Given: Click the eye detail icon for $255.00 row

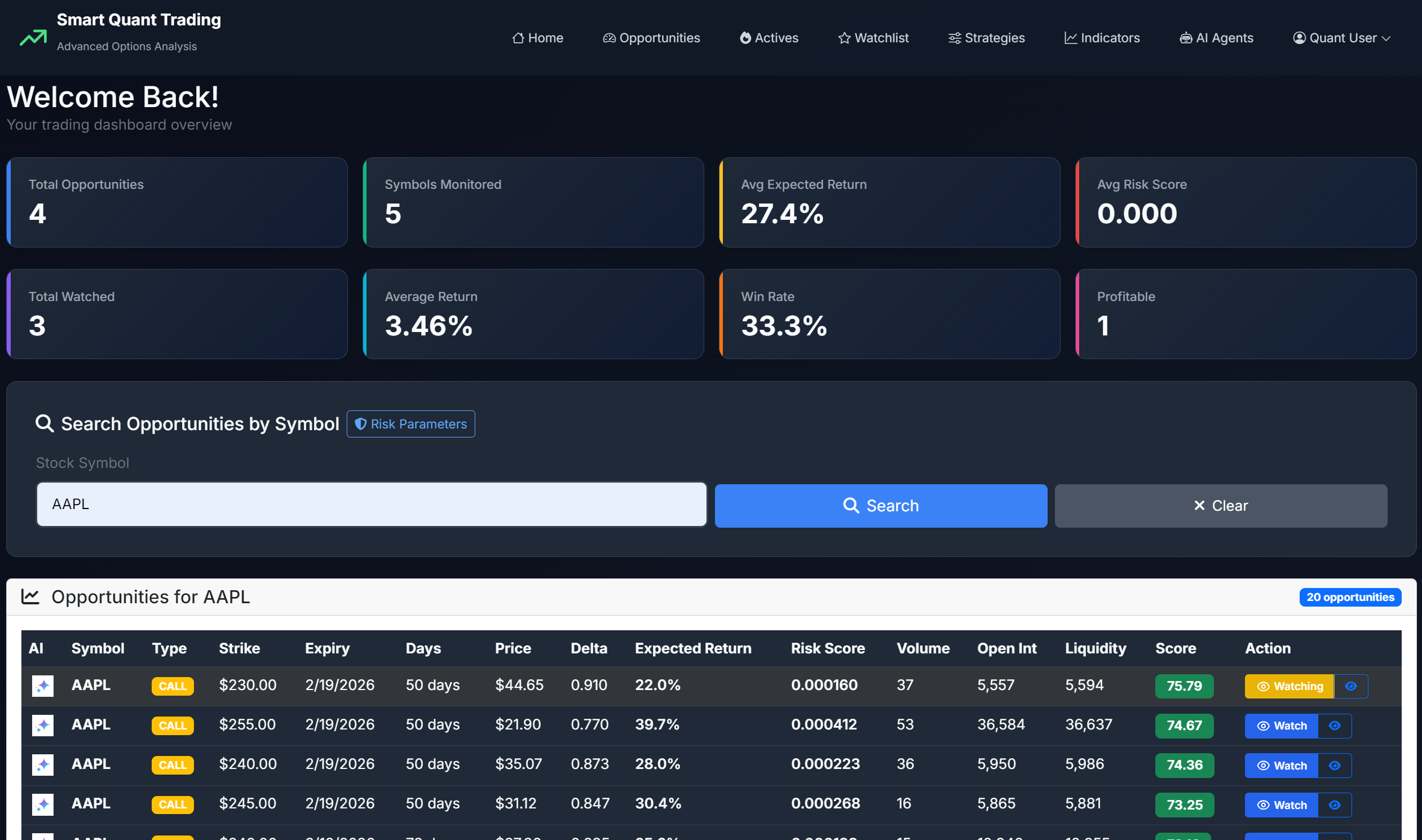Looking at the screenshot, I should click(1334, 726).
